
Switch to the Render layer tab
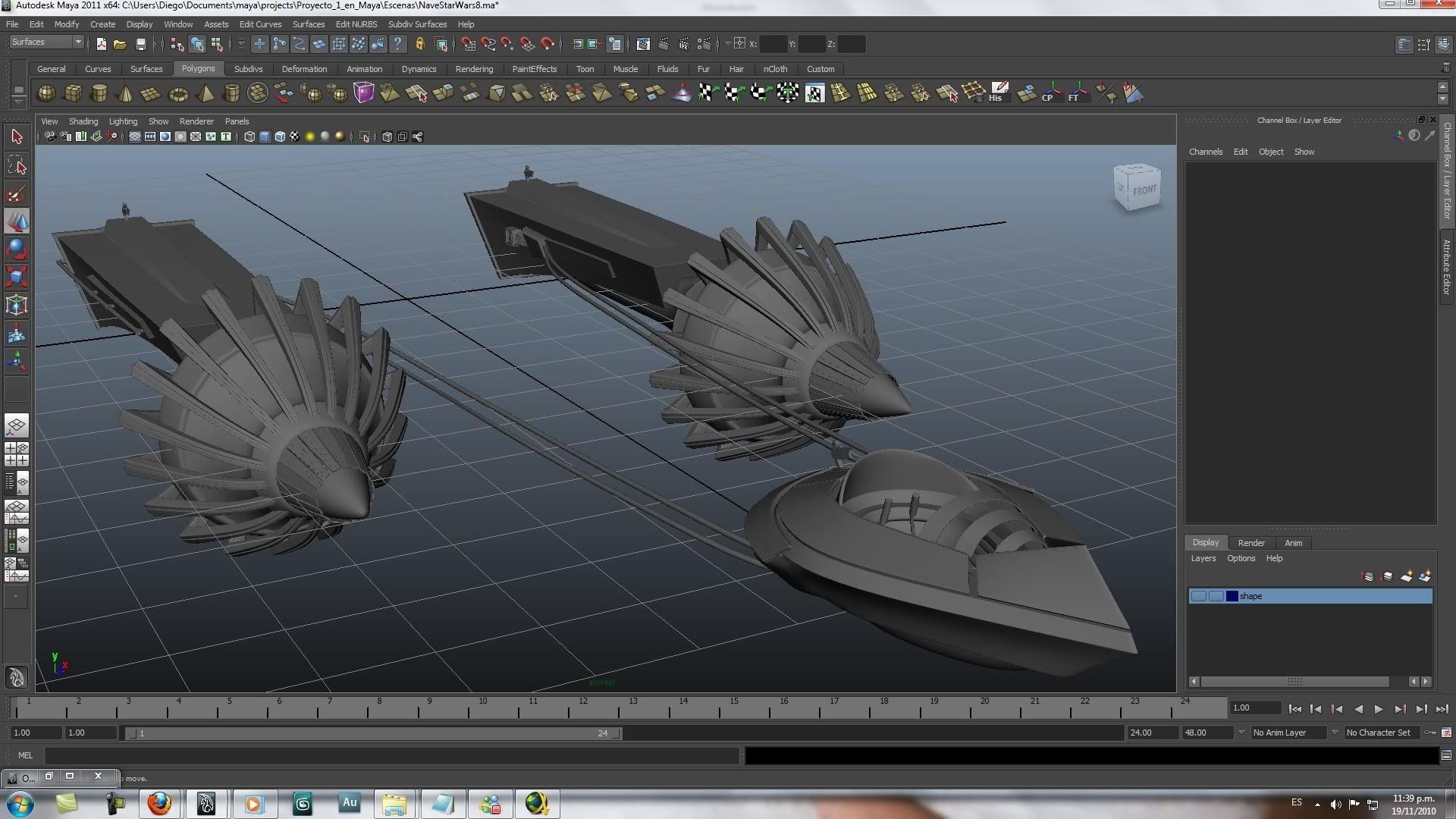1251,543
